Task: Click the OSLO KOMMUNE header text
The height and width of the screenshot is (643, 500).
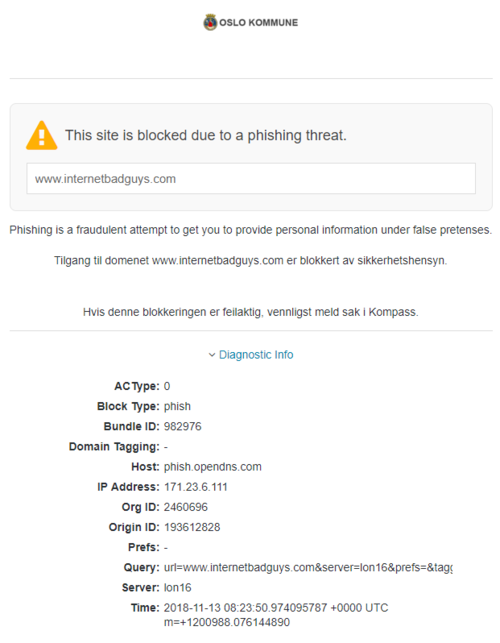Action: tap(258, 23)
